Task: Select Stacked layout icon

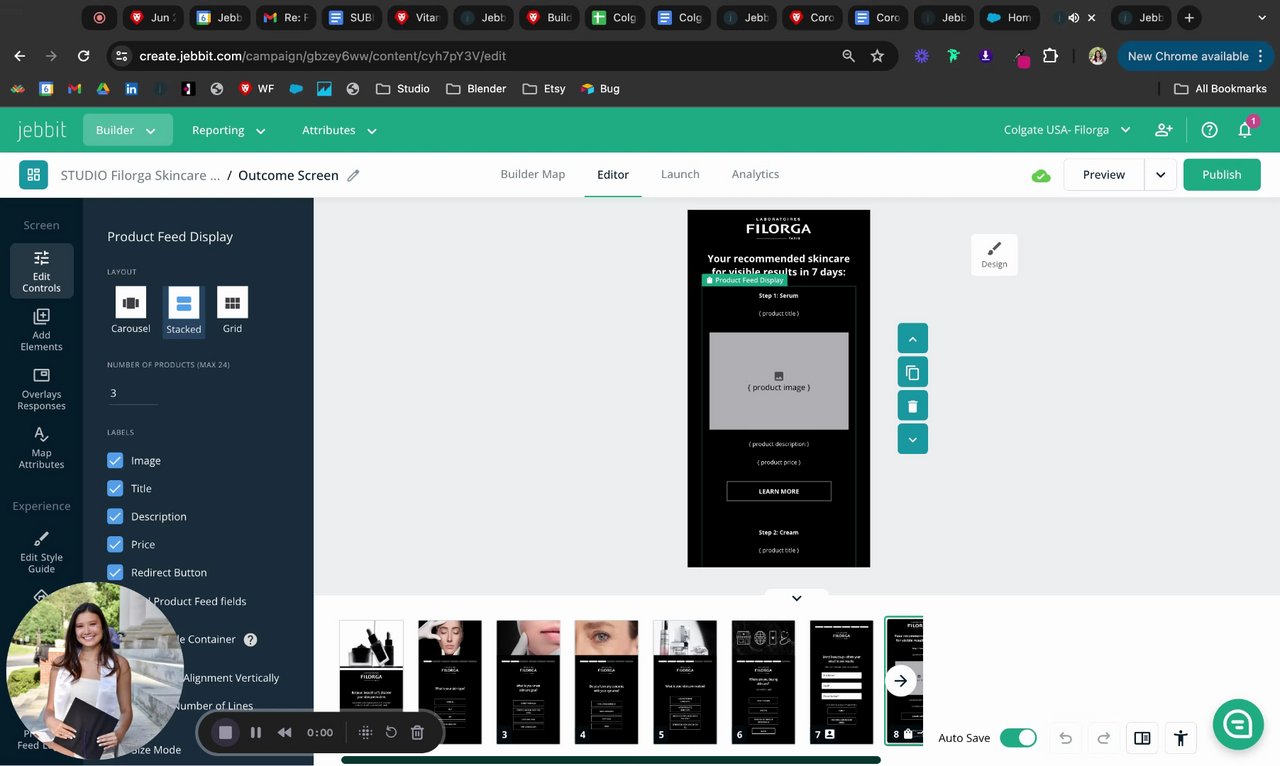Action: (184, 302)
